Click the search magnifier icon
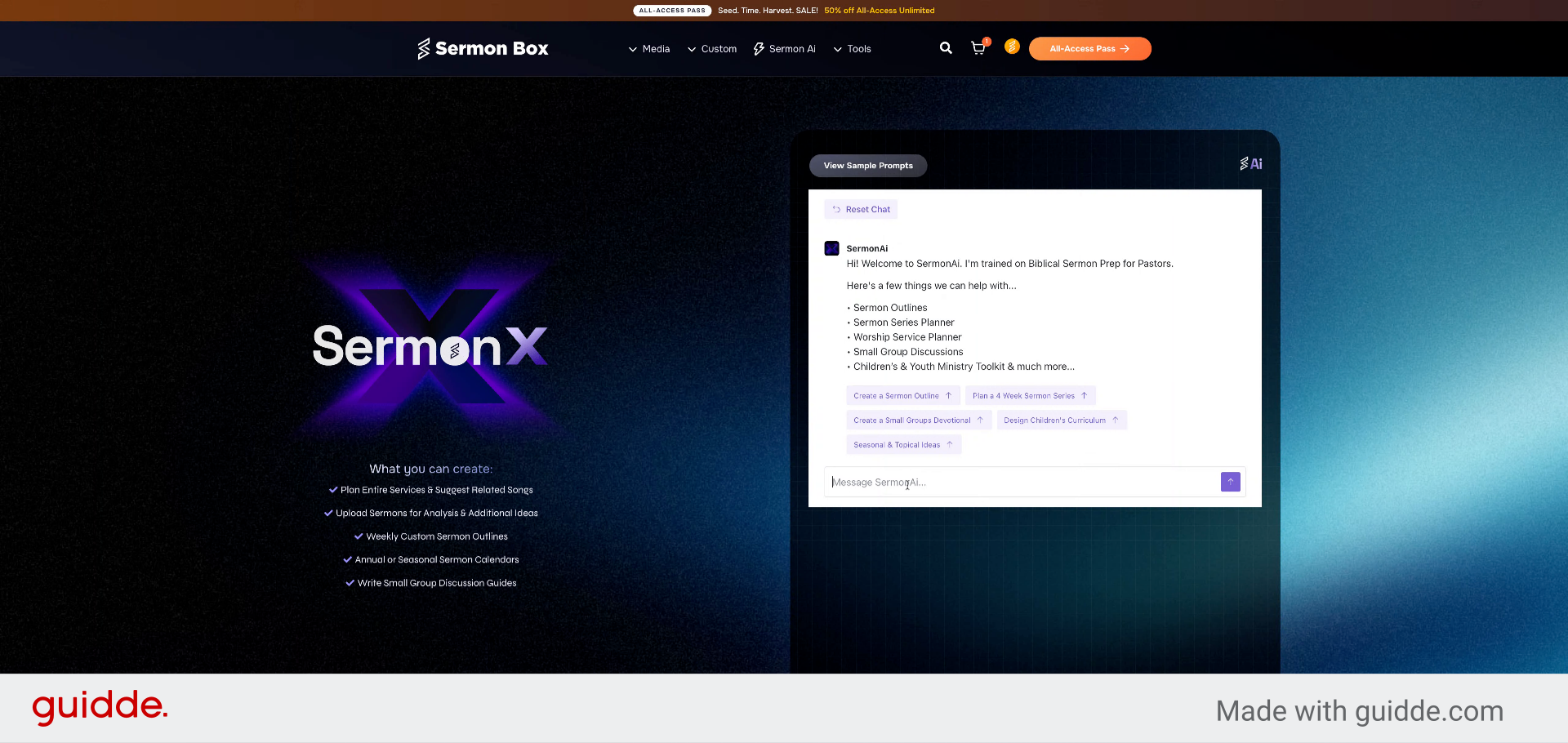The width and height of the screenshot is (1568, 743). pyautogui.click(x=946, y=48)
